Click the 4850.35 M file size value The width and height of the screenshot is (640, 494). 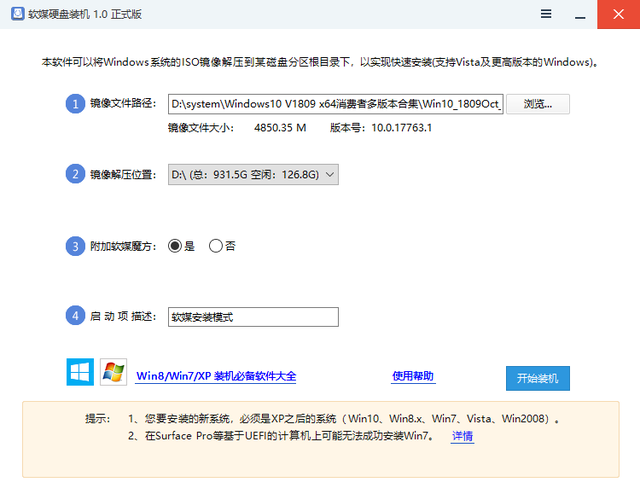point(280,128)
